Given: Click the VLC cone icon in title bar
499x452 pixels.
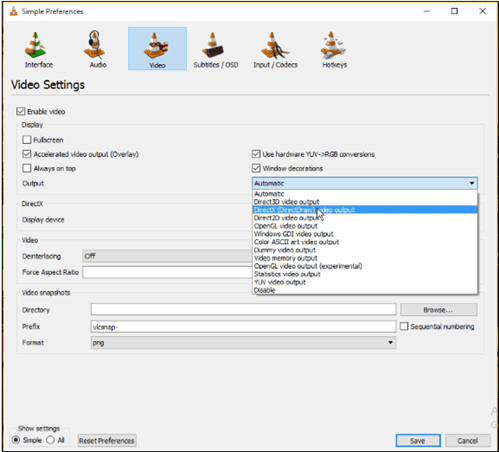Looking at the screenshot, I should [14, 11].
